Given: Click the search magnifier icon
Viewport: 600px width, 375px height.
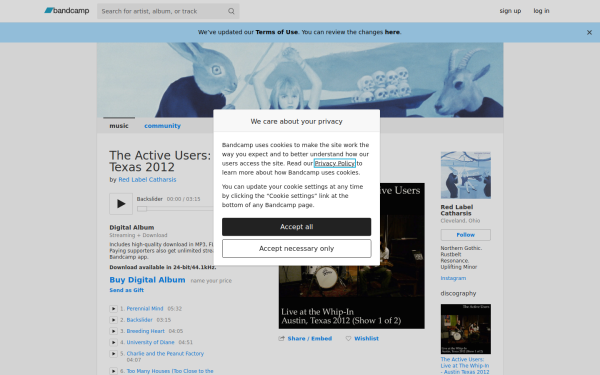Looking at the screenshot, I should 231,11.
